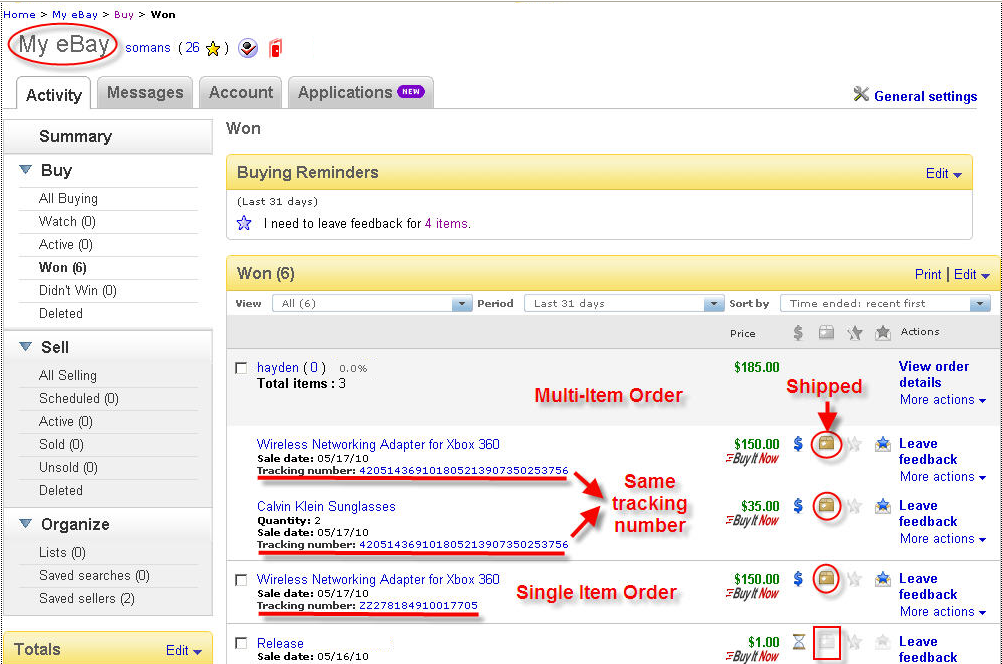The width and height of the screenshot is (1002, 664).
Task: Click shipped box icon for first Wireless Networking Adapter
Action: point(826,442)
